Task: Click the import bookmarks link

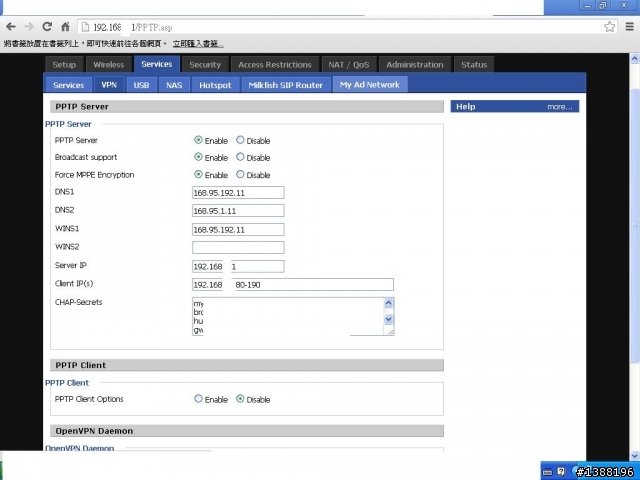Action: (198, 44)
